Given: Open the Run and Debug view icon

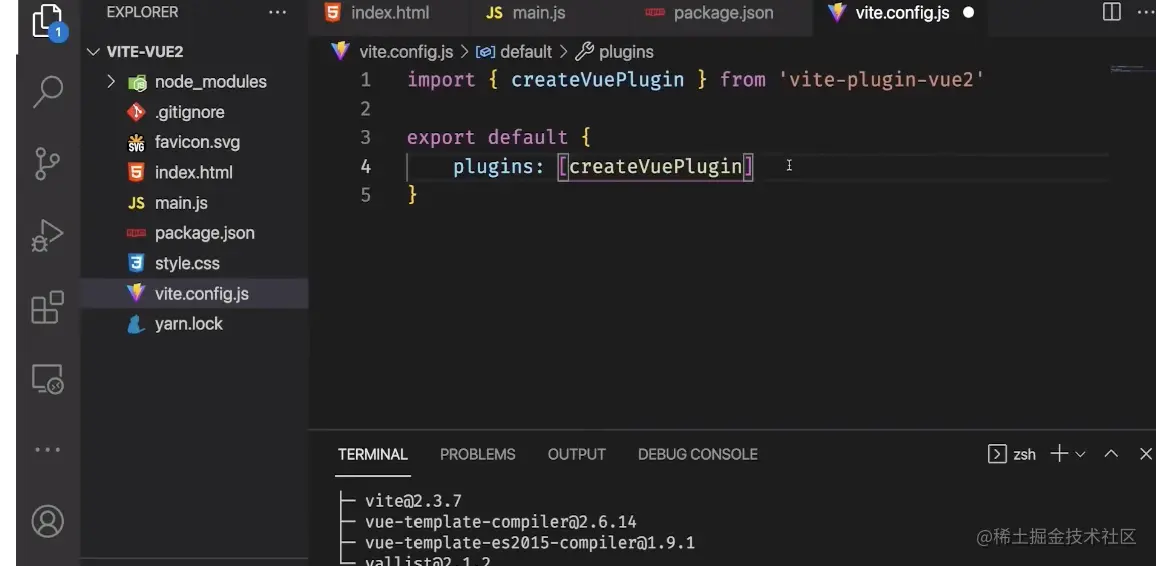Looking at the screenshot, I should [48, 236].
